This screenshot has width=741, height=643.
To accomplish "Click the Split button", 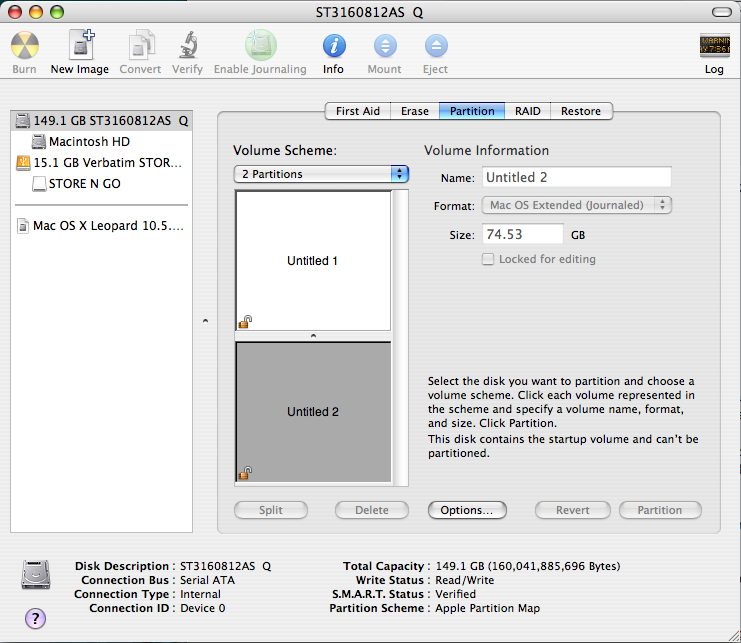I will tap(271, 510).
